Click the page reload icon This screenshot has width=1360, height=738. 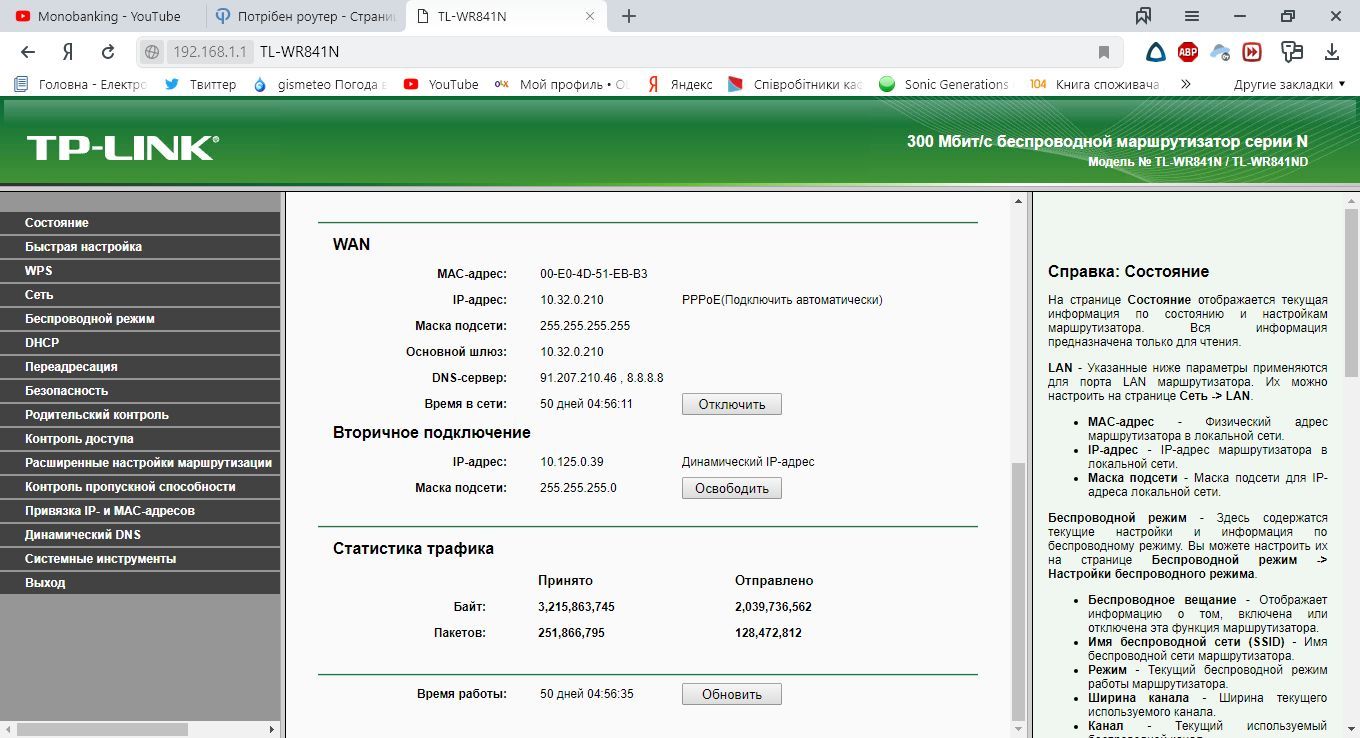tap(108, 52)
